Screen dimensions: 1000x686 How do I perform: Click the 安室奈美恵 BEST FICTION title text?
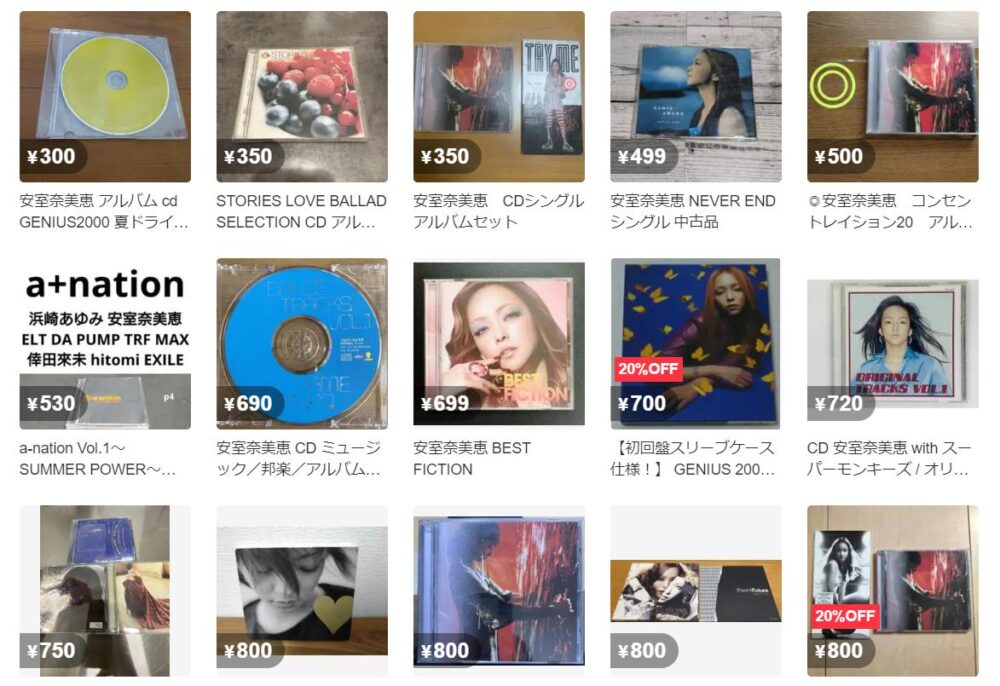472,459
